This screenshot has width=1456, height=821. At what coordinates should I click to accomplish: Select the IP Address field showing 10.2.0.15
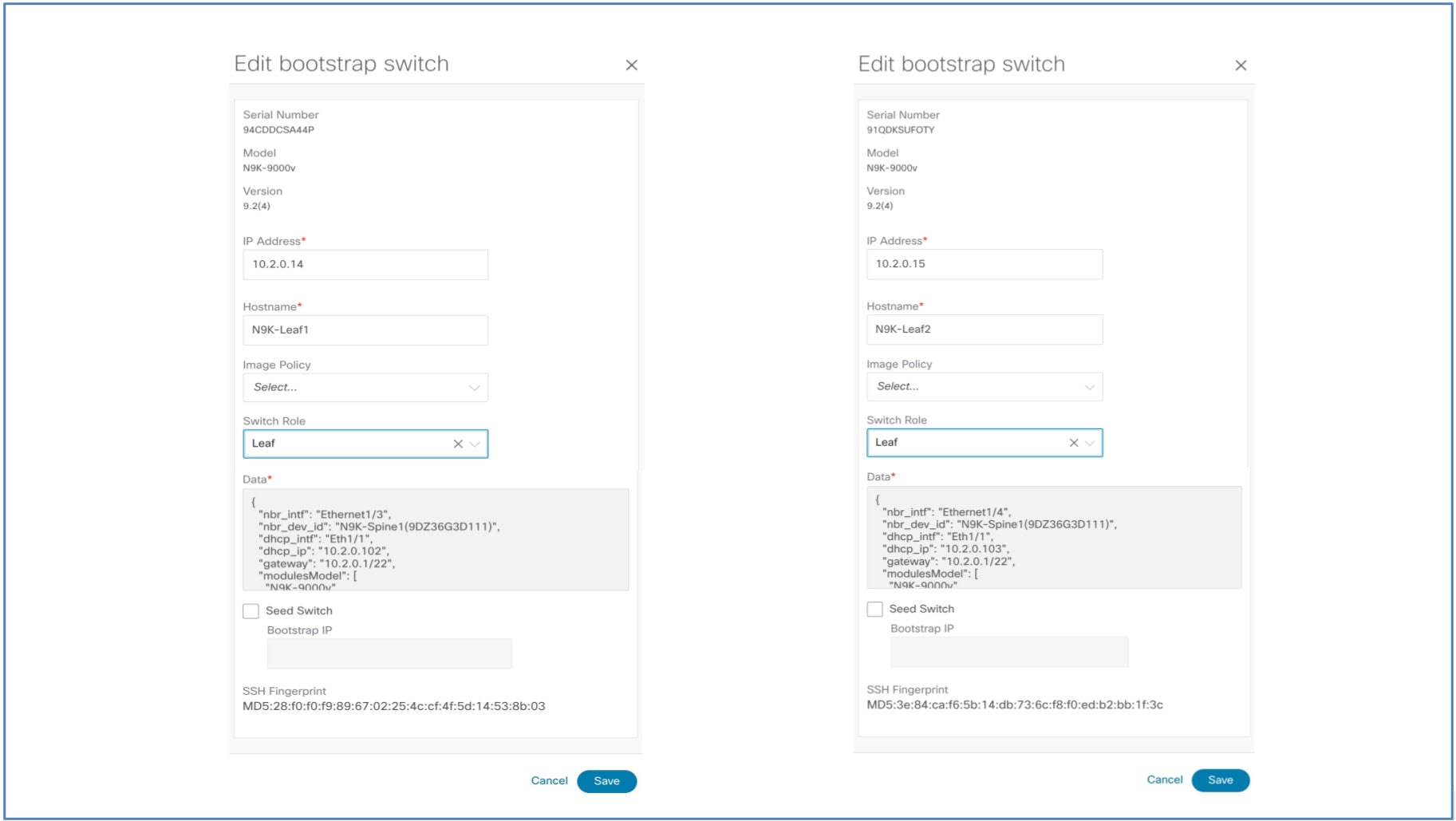coord(984,263)
